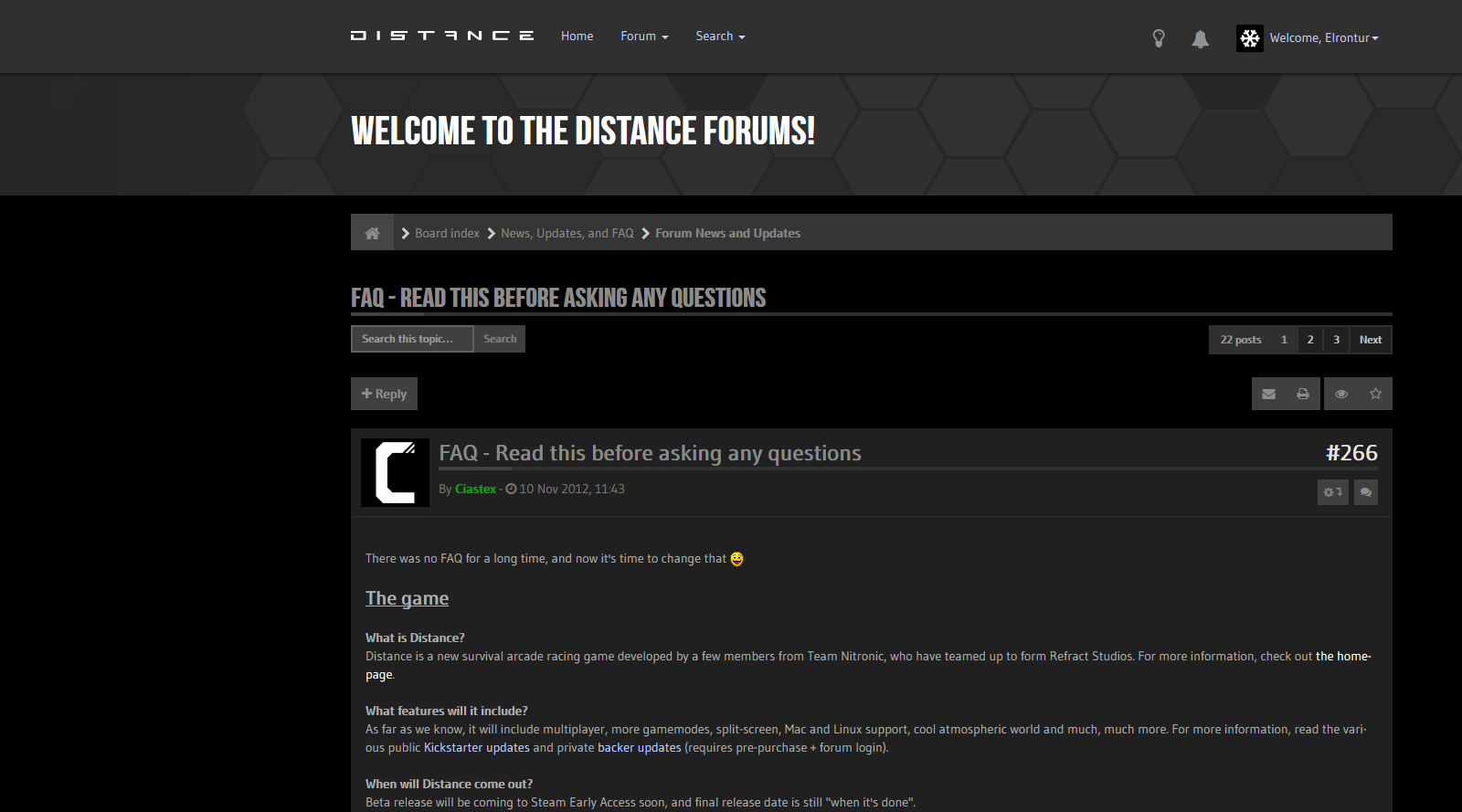This screenshot has height=812, width=1462.
Task: Open the backer updates link
Action: point(640,747)
